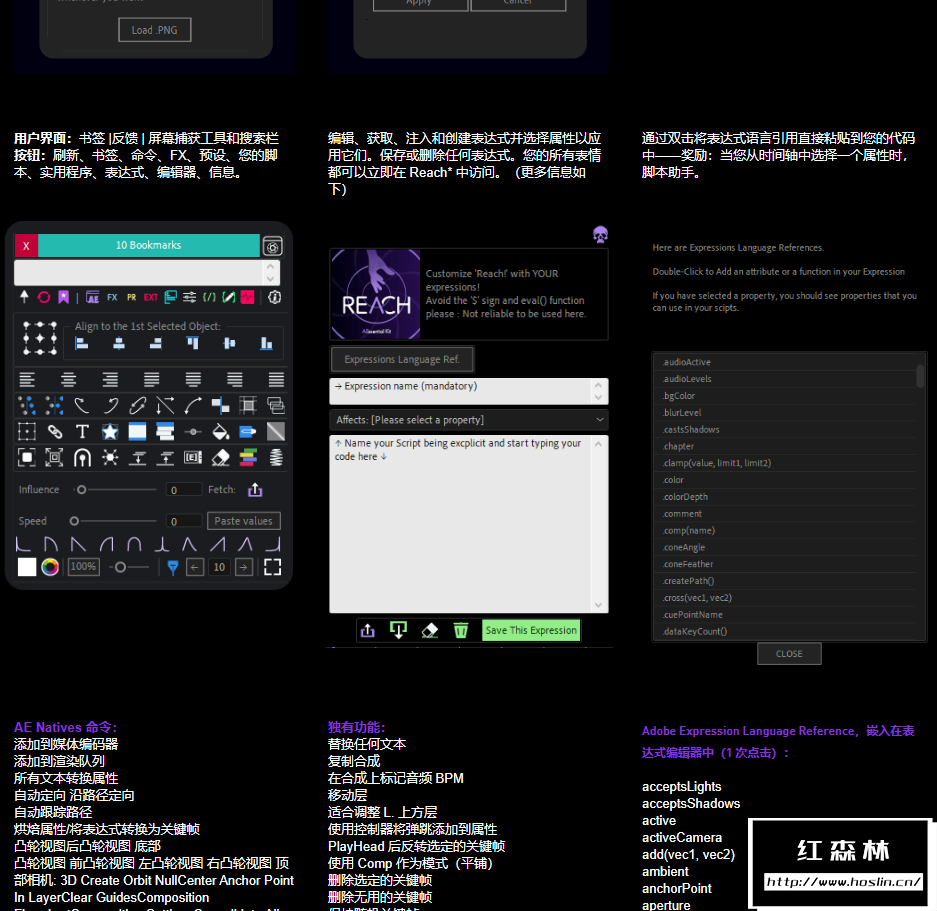
Task: Align right edges to first selected object
Action: pos(156,343)
